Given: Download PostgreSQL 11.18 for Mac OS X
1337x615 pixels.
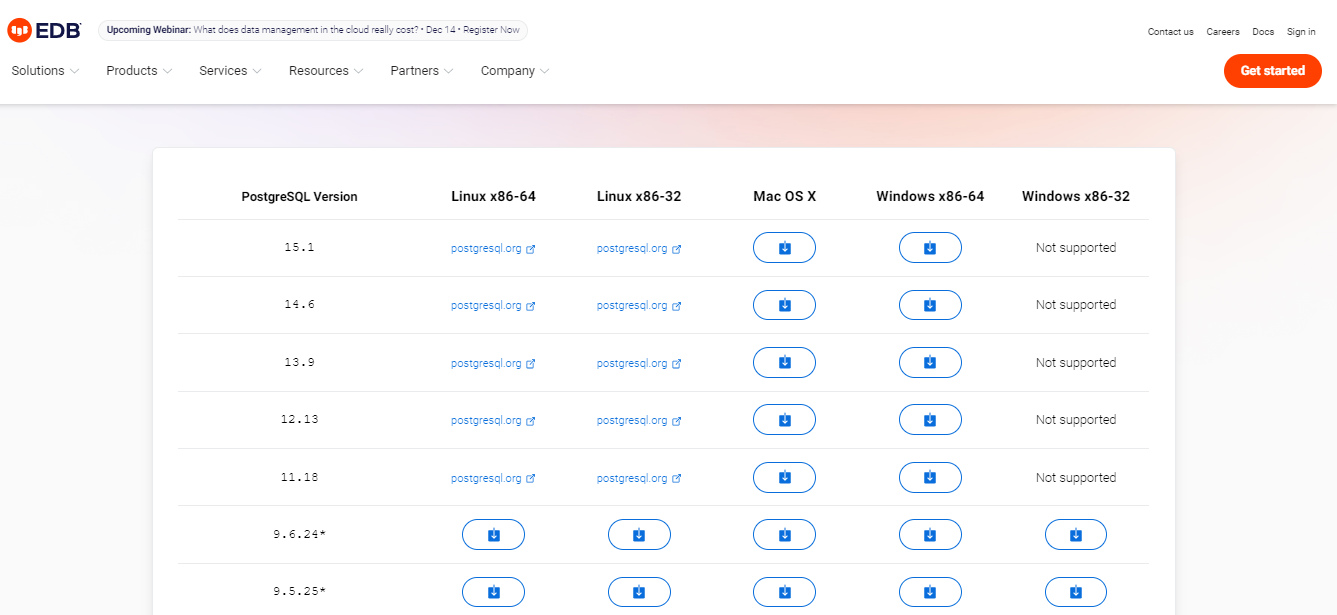Looking at the screenshot, I should (x=784, y=478).
